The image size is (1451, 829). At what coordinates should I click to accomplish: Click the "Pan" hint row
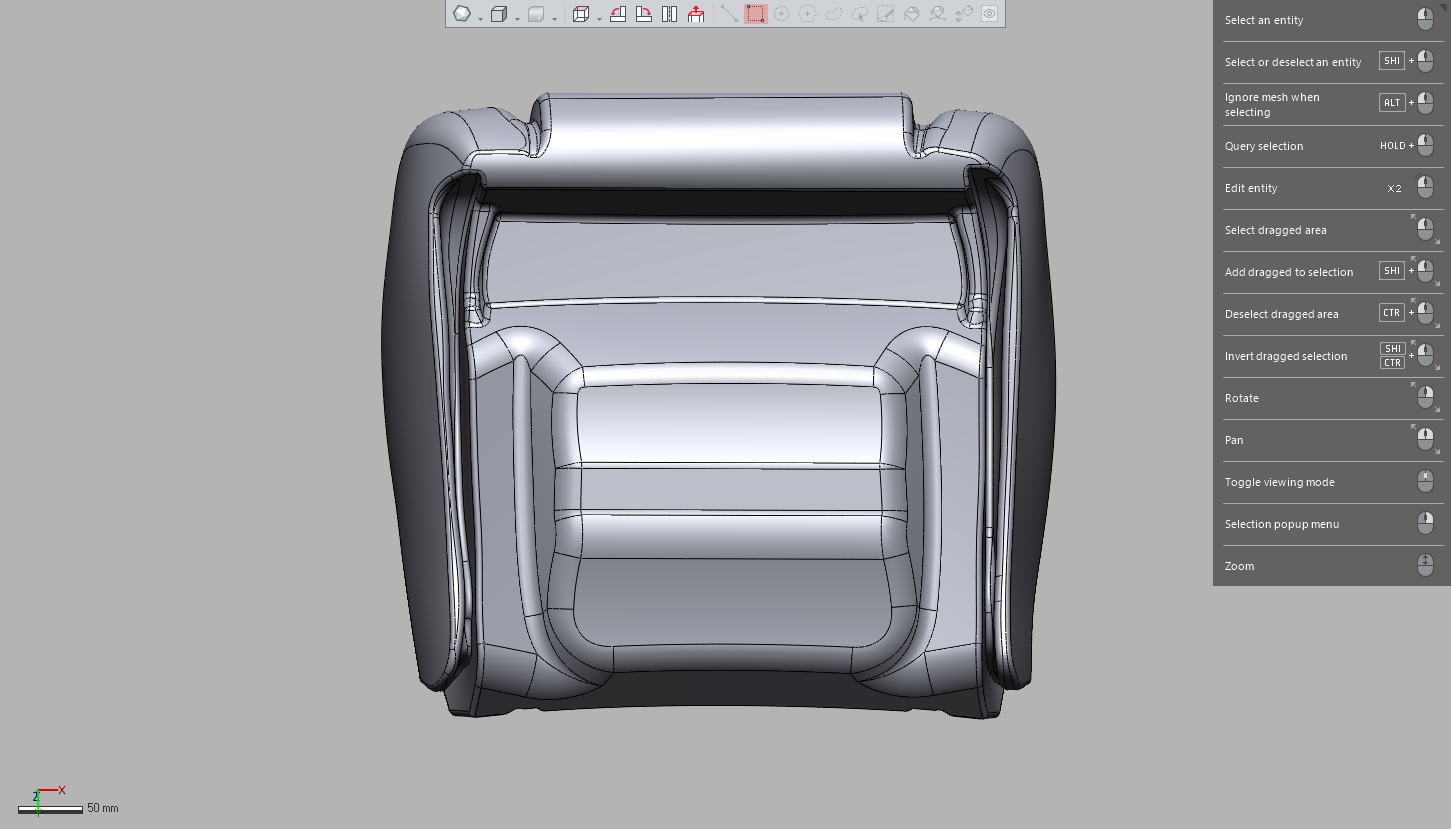(x=1332, y=440)
